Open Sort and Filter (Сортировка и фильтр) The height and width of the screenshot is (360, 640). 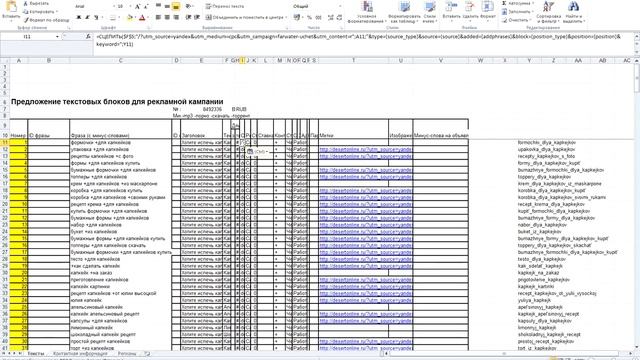[x=549, y=12]
